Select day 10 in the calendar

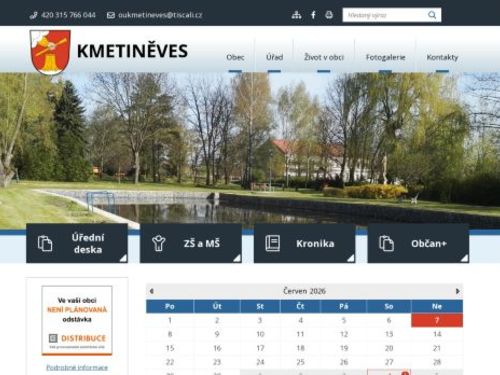[x=260, y=334]
